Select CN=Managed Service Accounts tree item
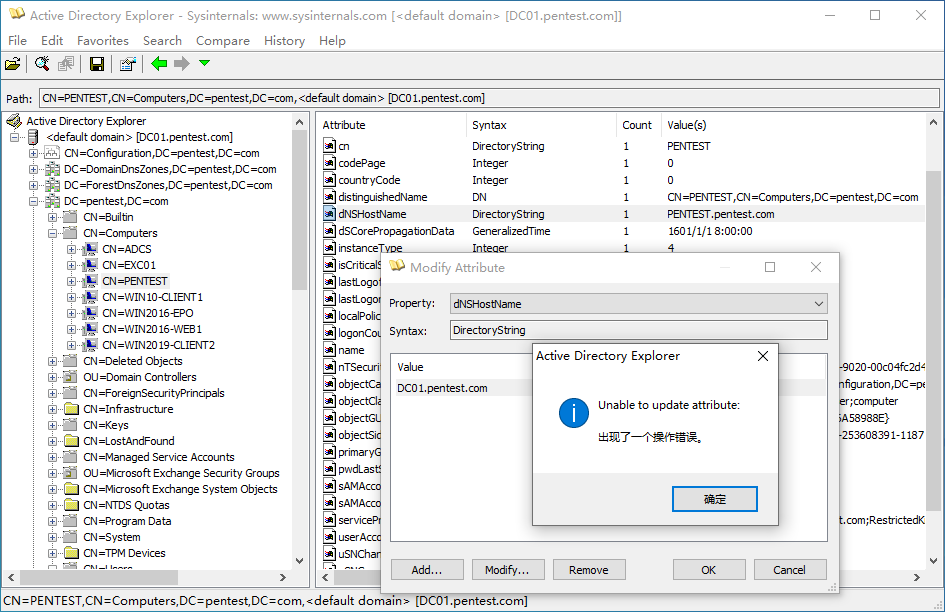This screenshot has height=612, width=945. pyautogui.click(x=159, y=457)
